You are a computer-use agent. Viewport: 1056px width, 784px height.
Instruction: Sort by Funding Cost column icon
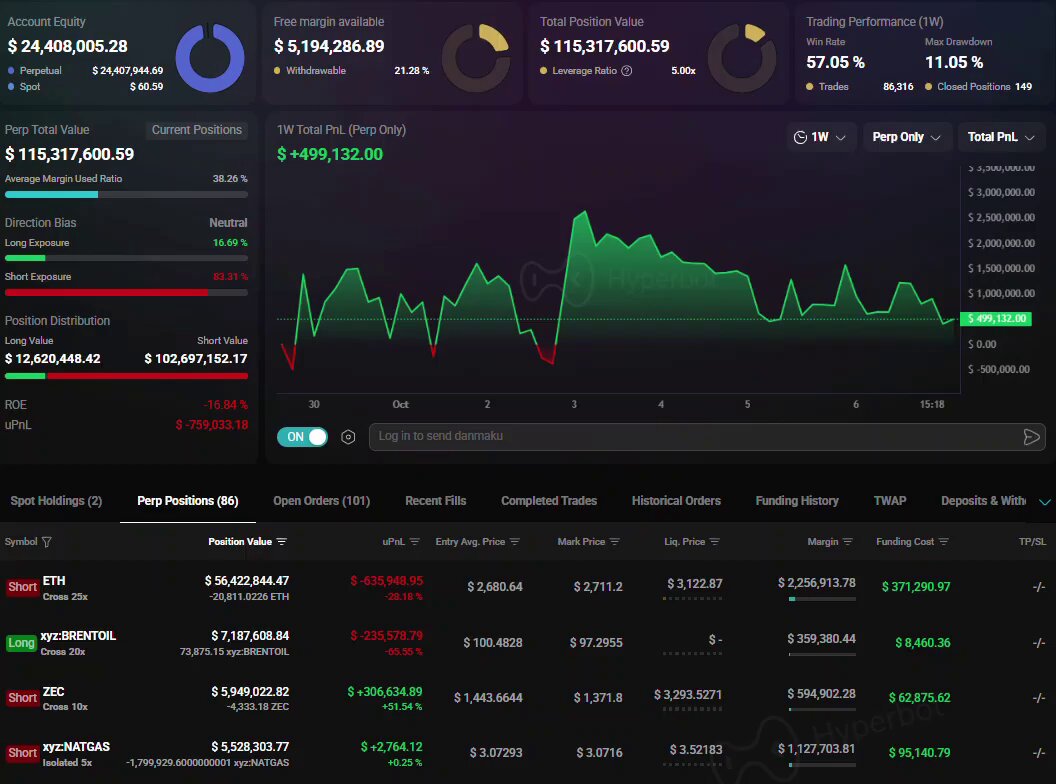[944, 542]
